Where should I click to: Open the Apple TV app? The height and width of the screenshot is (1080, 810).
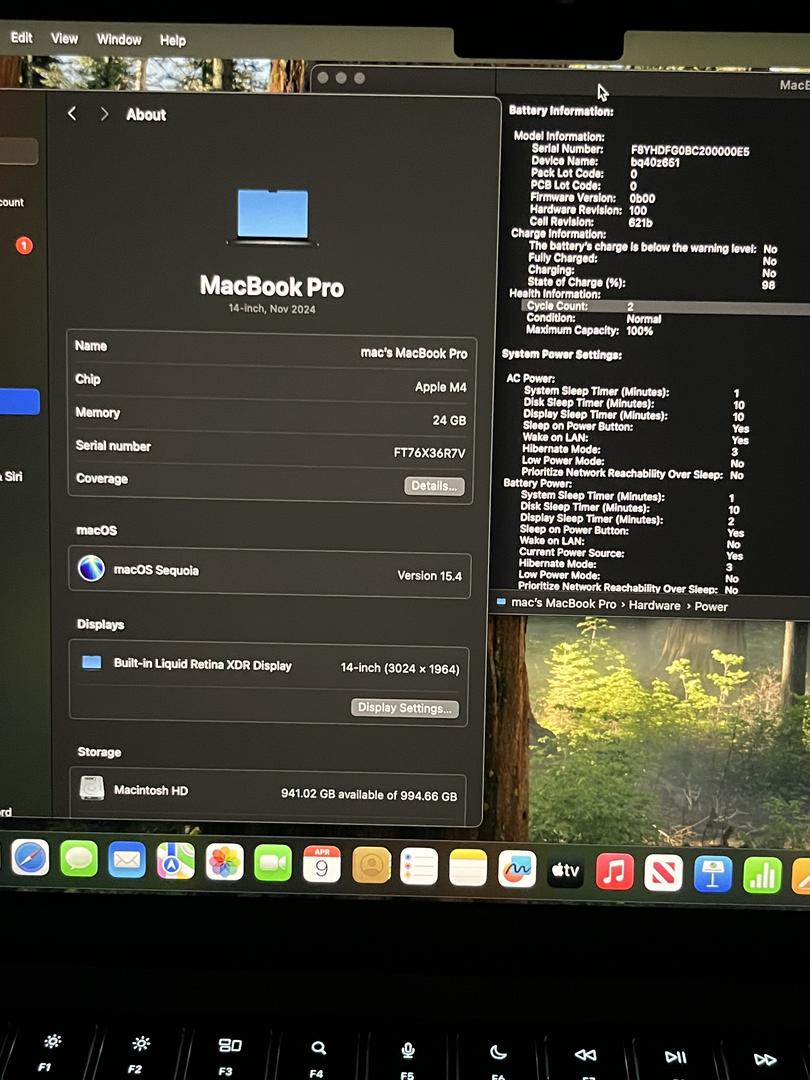[565, 870]
